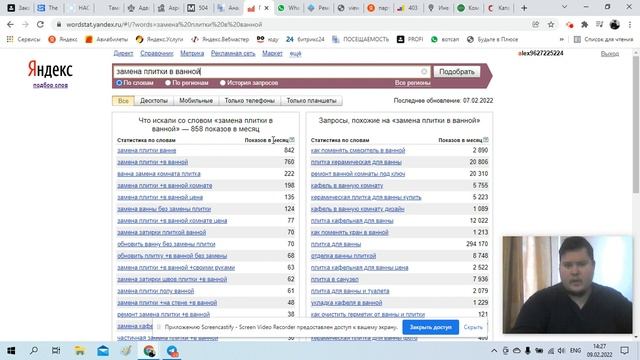Open query 'замена затирки плиткой ванной'

(x=162, y=232)
